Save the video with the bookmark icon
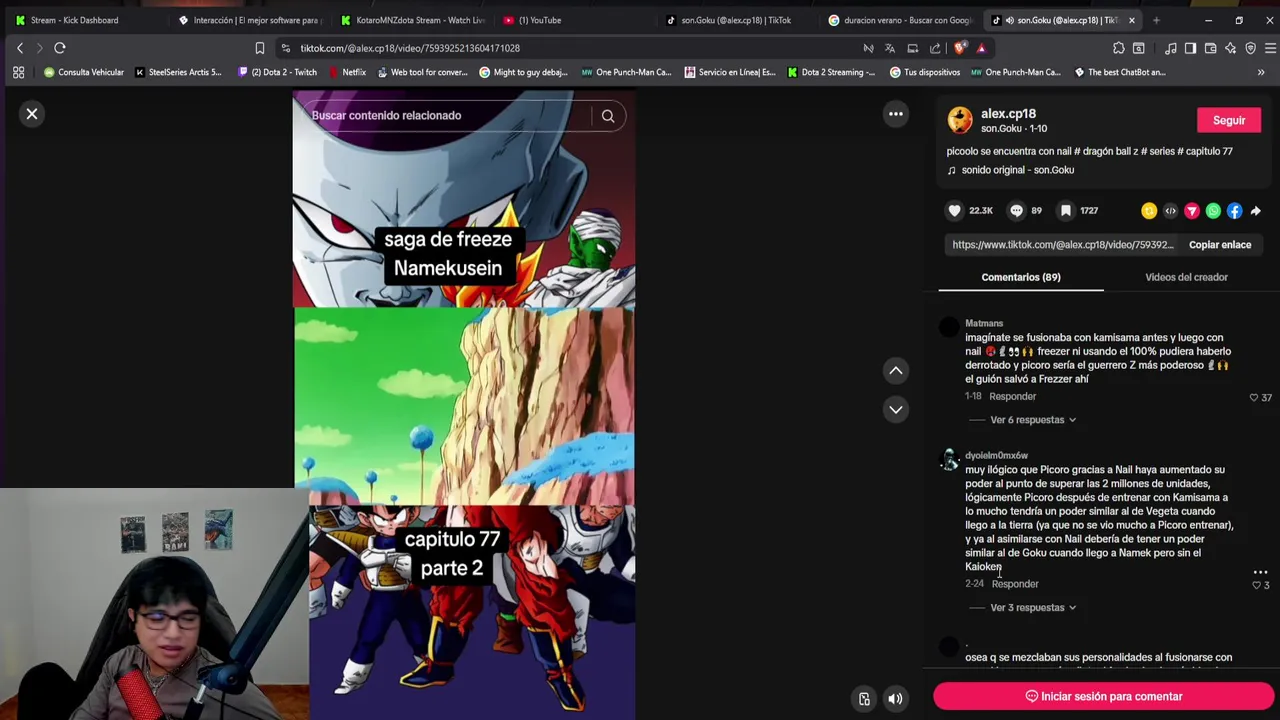This screenshot has height=720, width=1280. coord(1066,211)
